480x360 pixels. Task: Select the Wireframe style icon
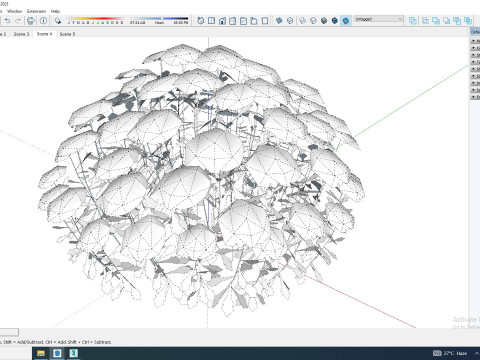click(x=303, y=21)
